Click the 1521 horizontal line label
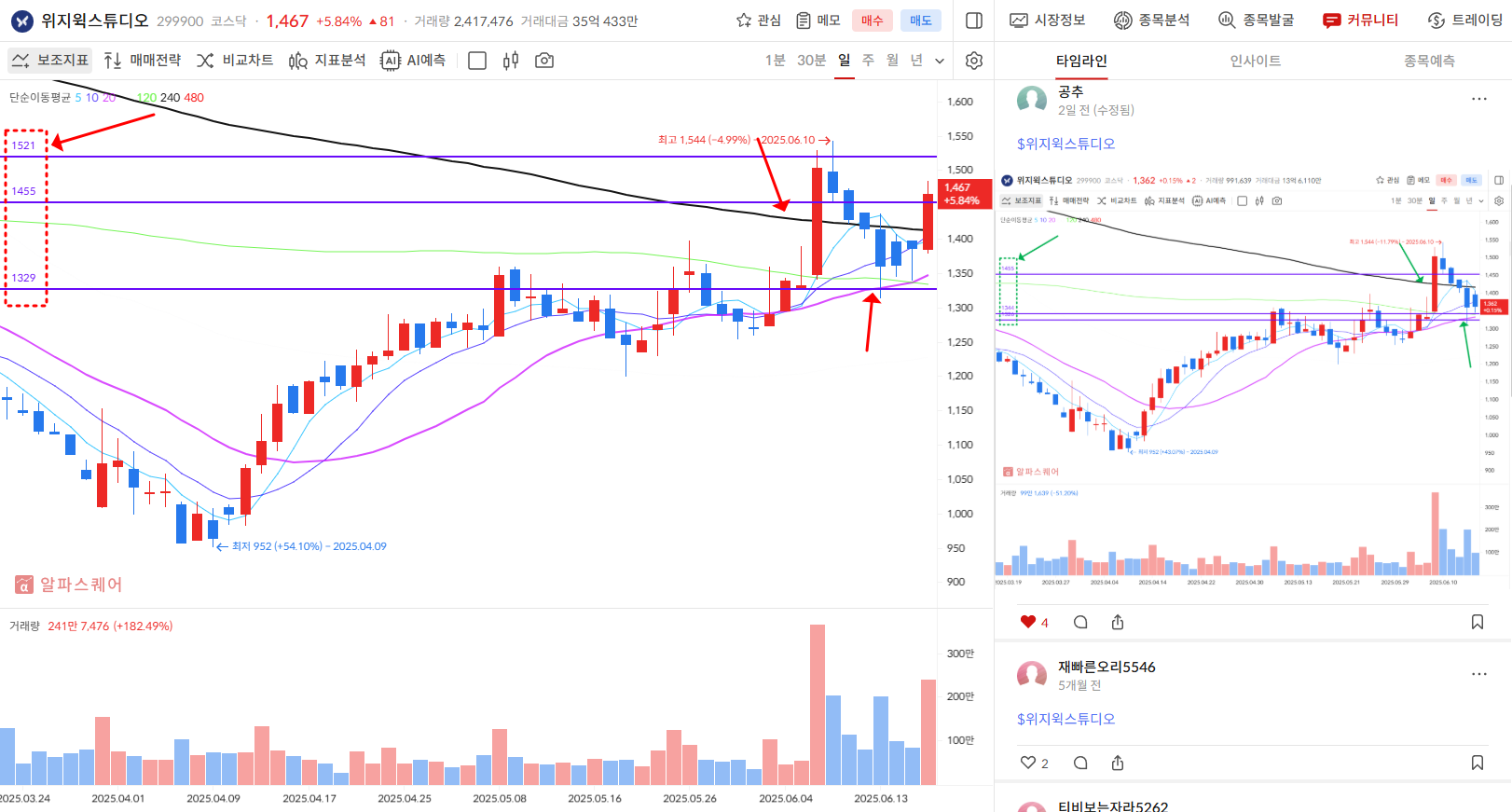This screenshot has width=1512, height=812. point(23,145)
